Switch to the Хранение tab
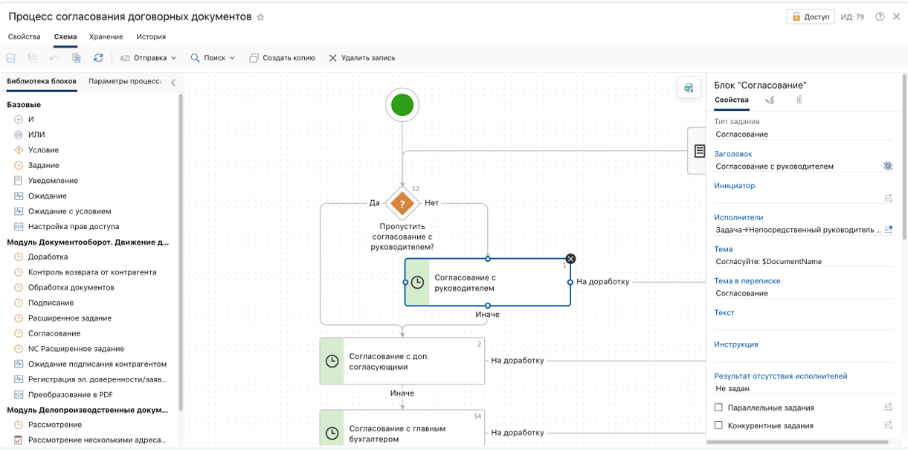908x450 pixels. [106, 37]
